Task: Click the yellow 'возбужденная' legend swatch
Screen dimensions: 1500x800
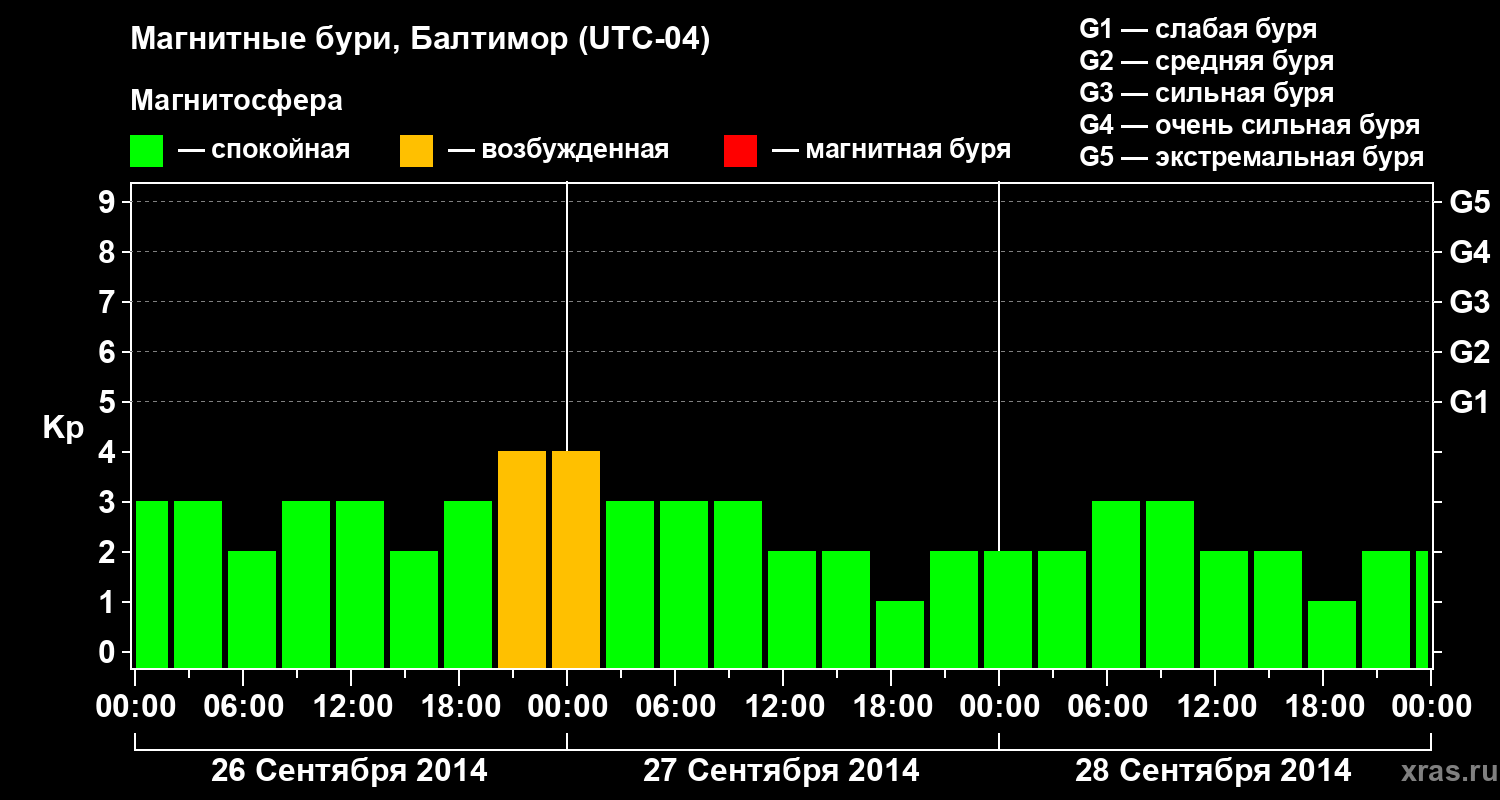Action: click(417, 151)
